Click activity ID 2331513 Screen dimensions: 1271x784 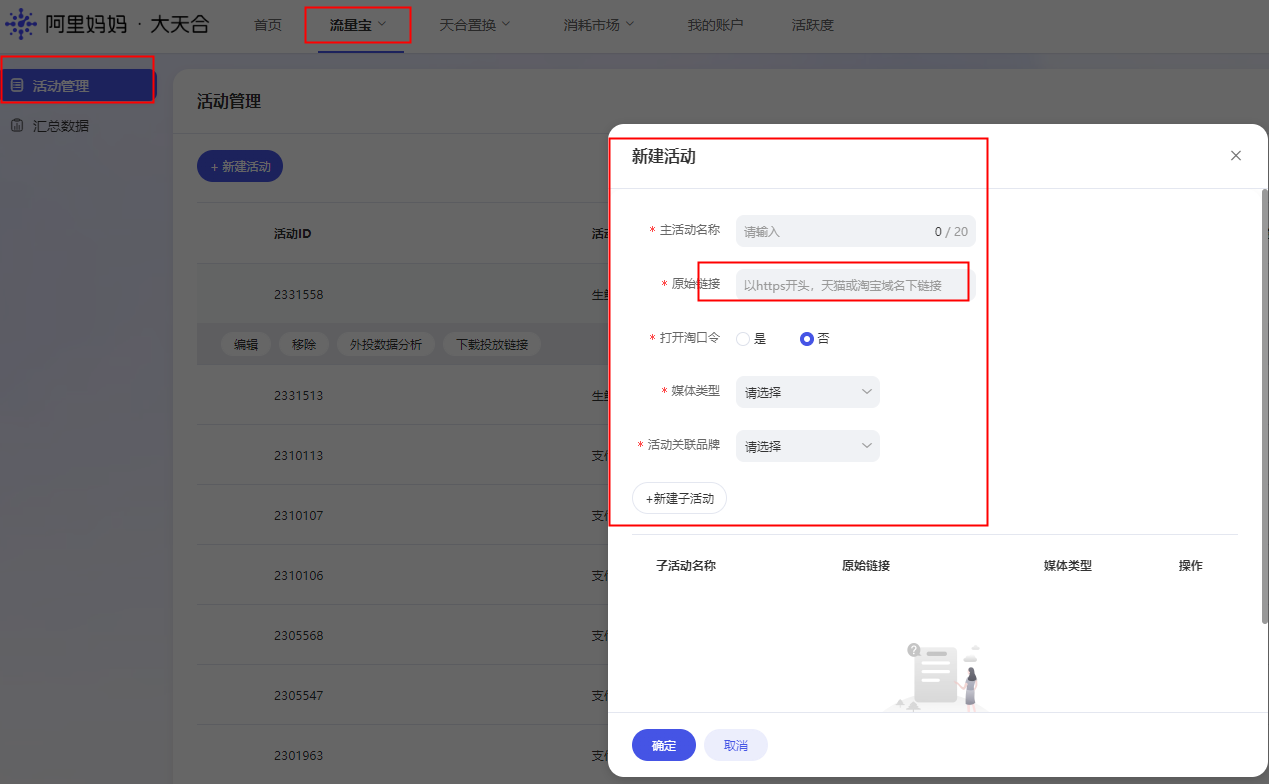point(298,395)
